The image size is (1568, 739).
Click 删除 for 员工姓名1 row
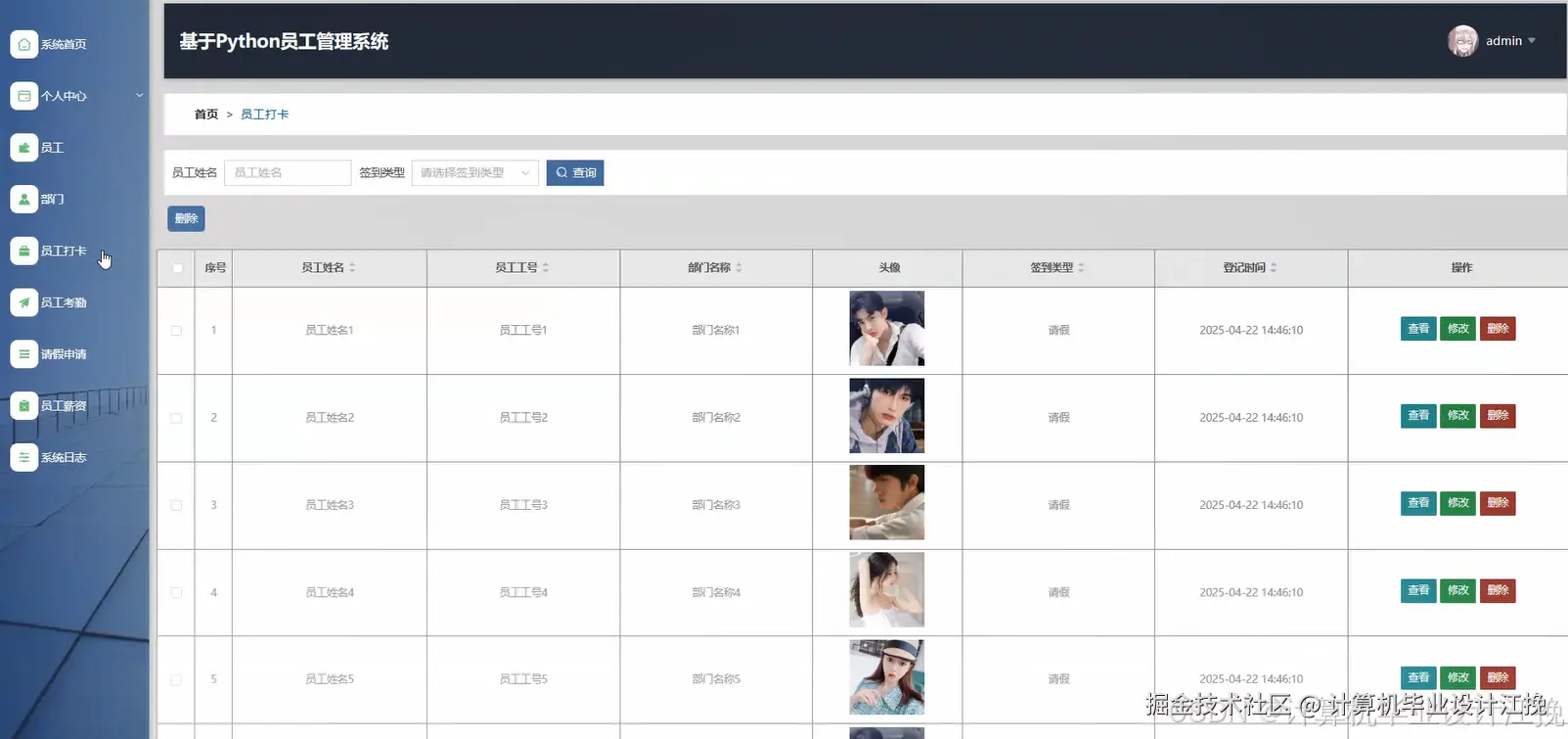click(1498, 329)
